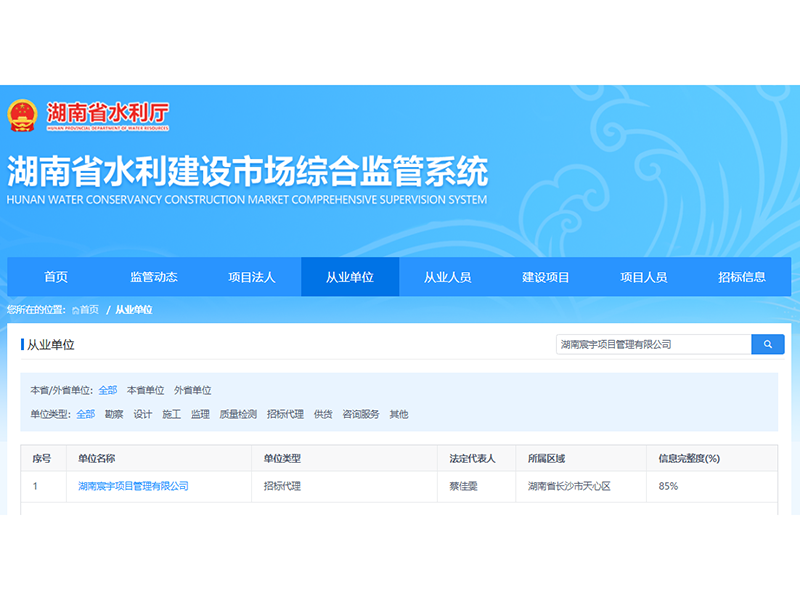Switch to the 监管动态 tab

pos(154,277)
